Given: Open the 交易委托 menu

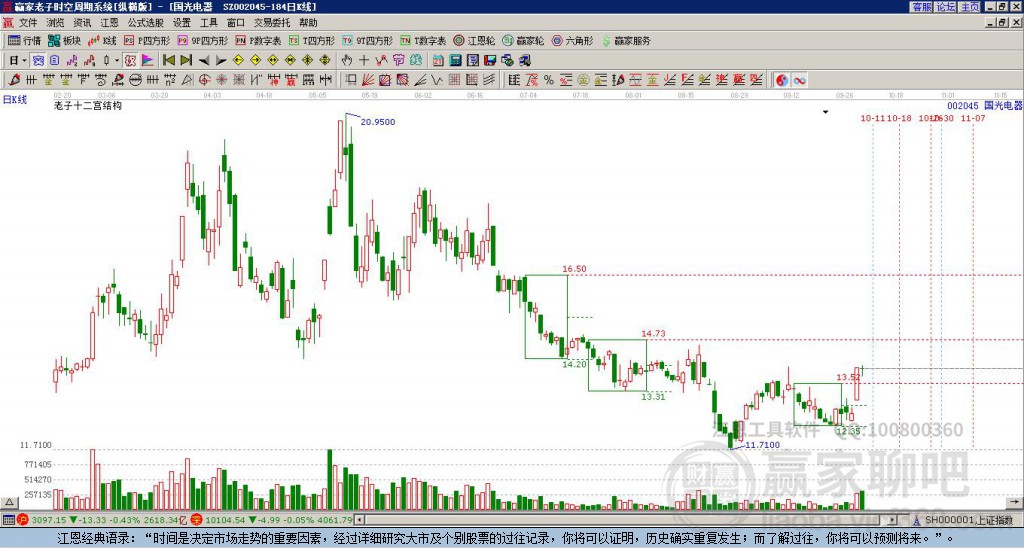Looking at the screenshot, I should pos(272,23).
